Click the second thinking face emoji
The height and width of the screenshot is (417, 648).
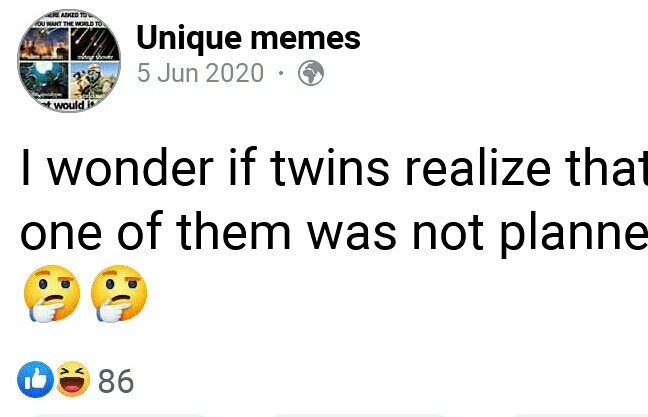pyautogui.click(x=119, y=293)
